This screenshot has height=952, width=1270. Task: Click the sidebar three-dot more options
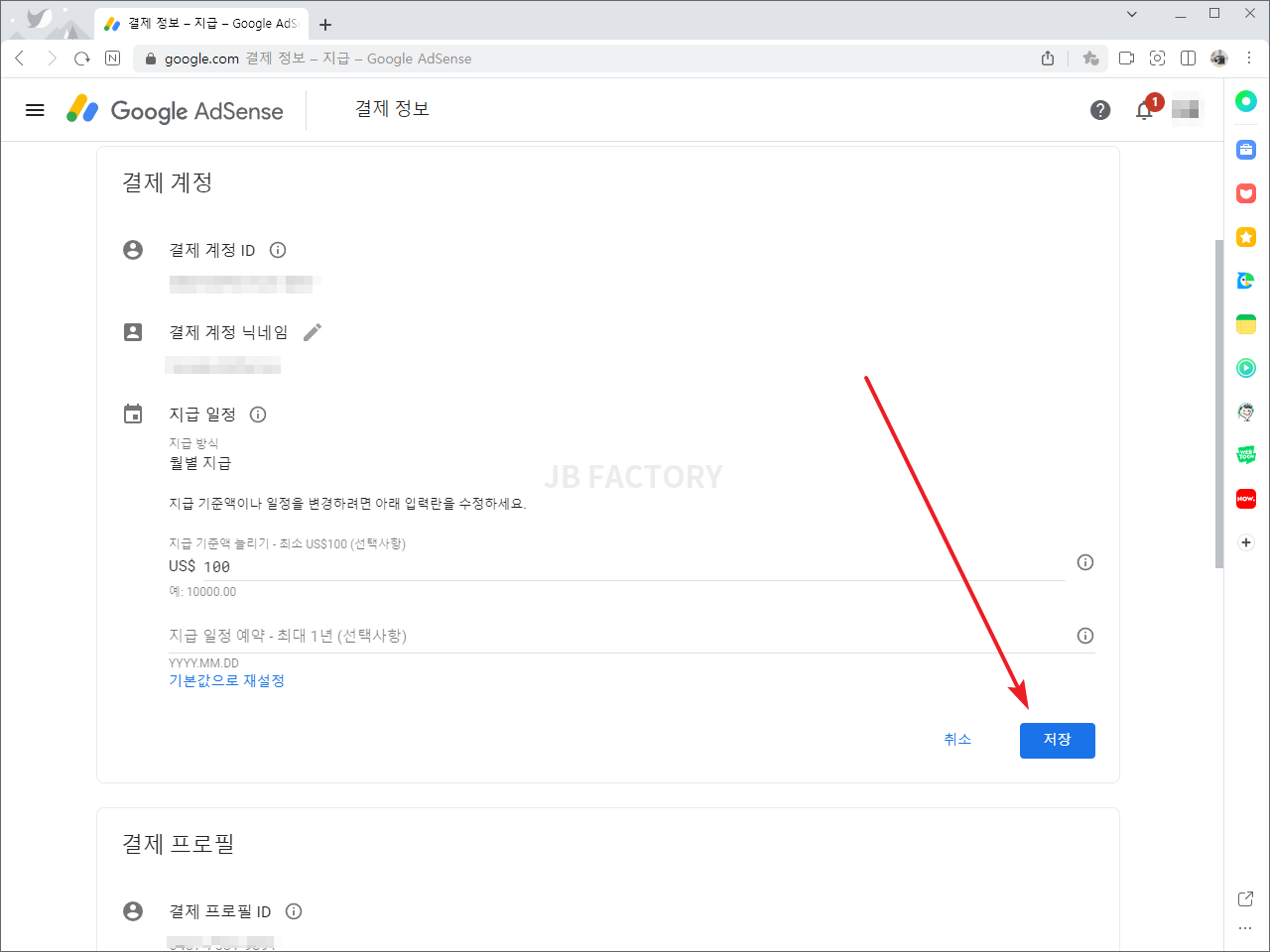(1246, 928)
